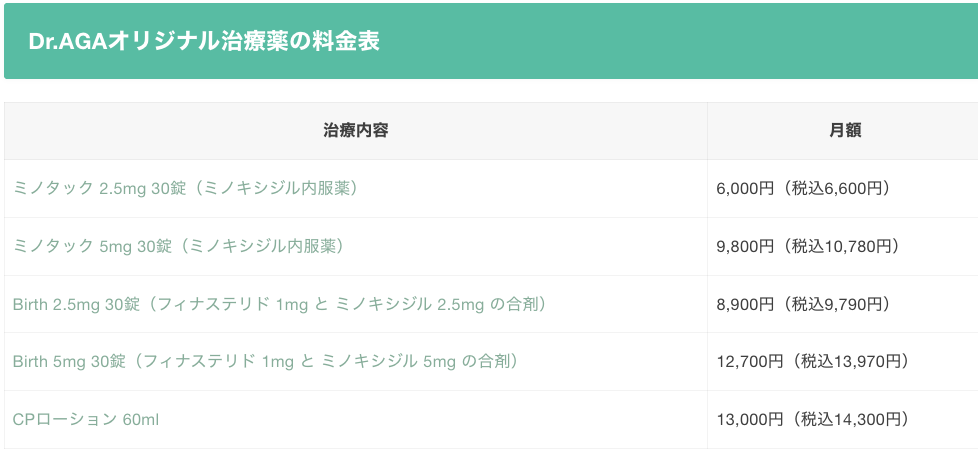Screen dimensions: 978x454
Task: Click the 治療内容 column header
Action: (356, 131)
